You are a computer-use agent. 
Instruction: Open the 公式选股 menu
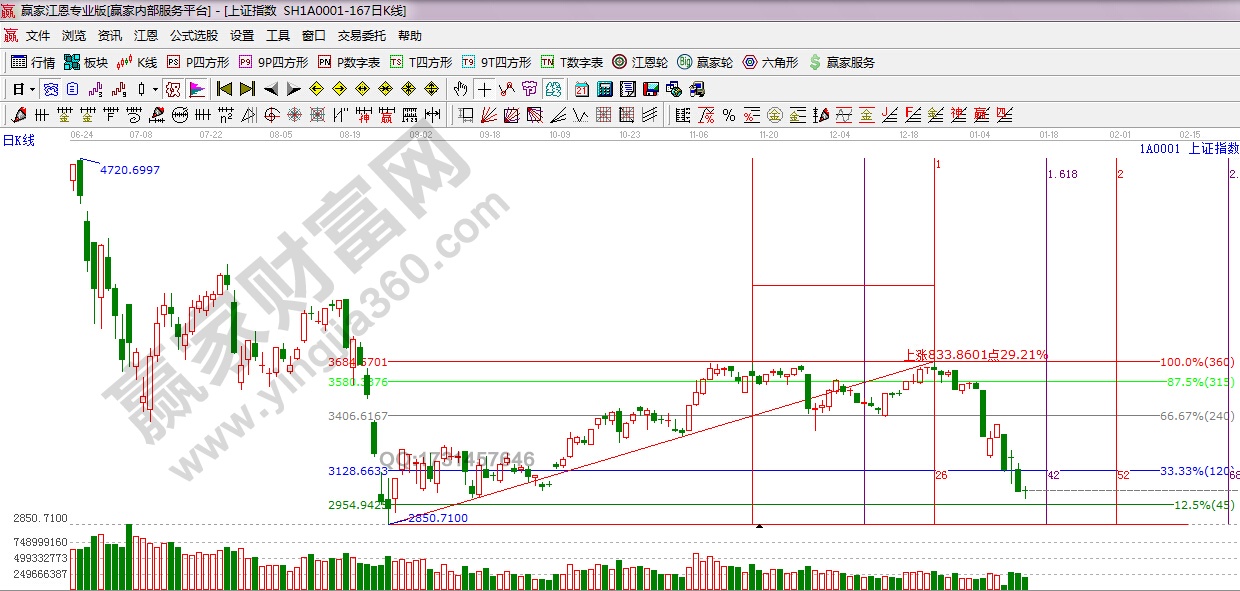click(193, 36)
